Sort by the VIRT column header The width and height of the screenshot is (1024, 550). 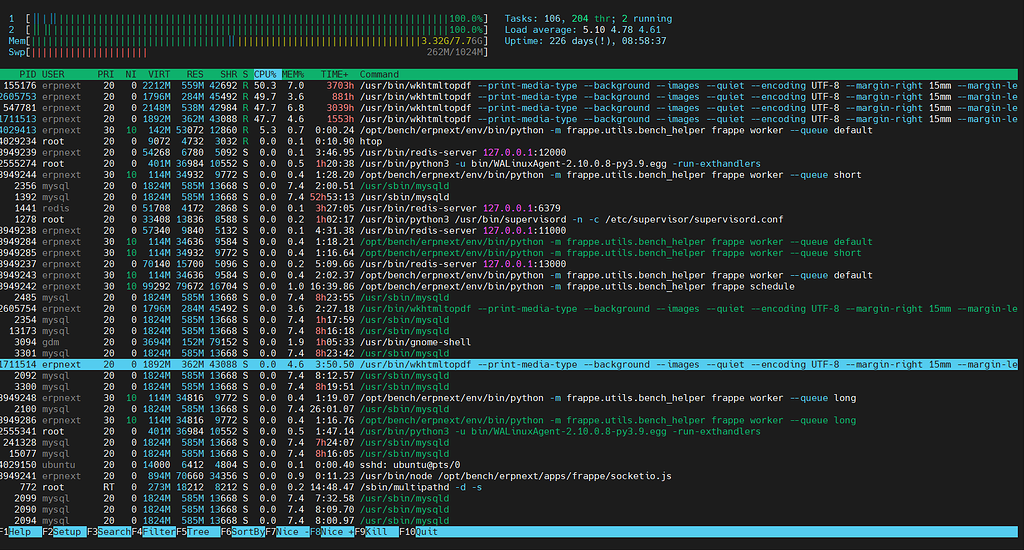click(159, 74)
